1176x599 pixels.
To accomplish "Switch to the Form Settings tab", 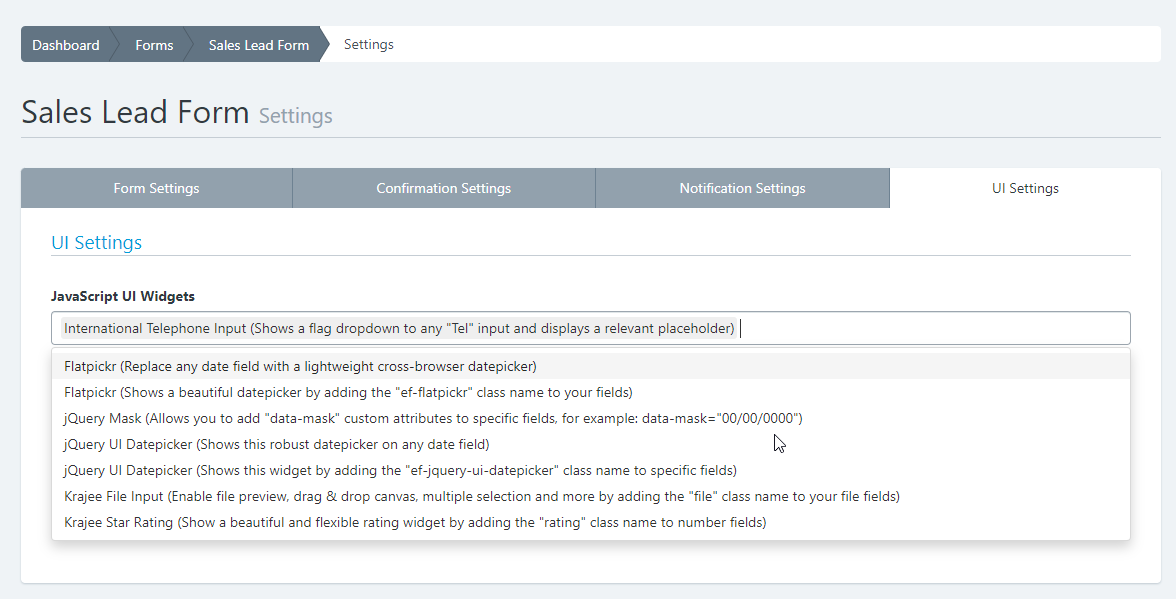I will pyautogui.click(x=156, y=188).
